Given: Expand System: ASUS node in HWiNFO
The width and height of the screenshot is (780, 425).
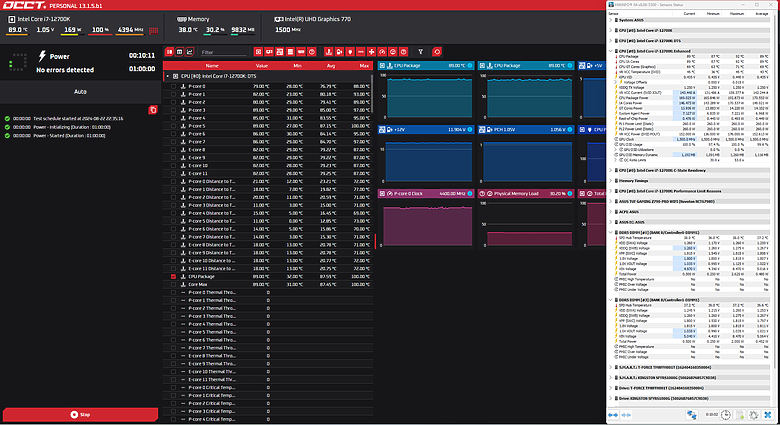Looking at the screenshot, I should pyautogui.click(x=610, y=20).
